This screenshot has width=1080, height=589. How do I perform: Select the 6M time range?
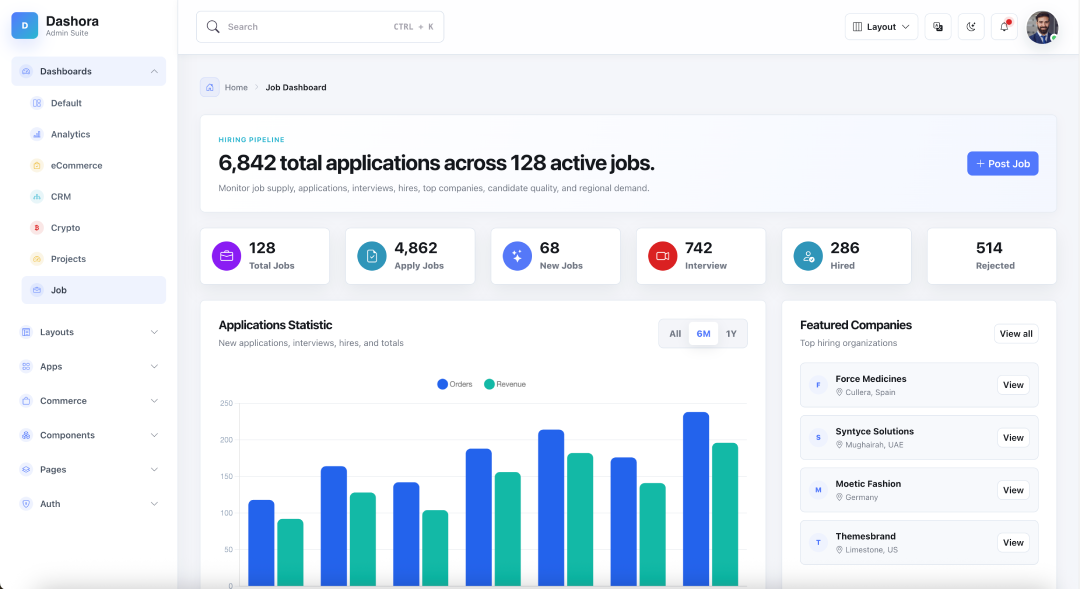[x=703, y=334]
